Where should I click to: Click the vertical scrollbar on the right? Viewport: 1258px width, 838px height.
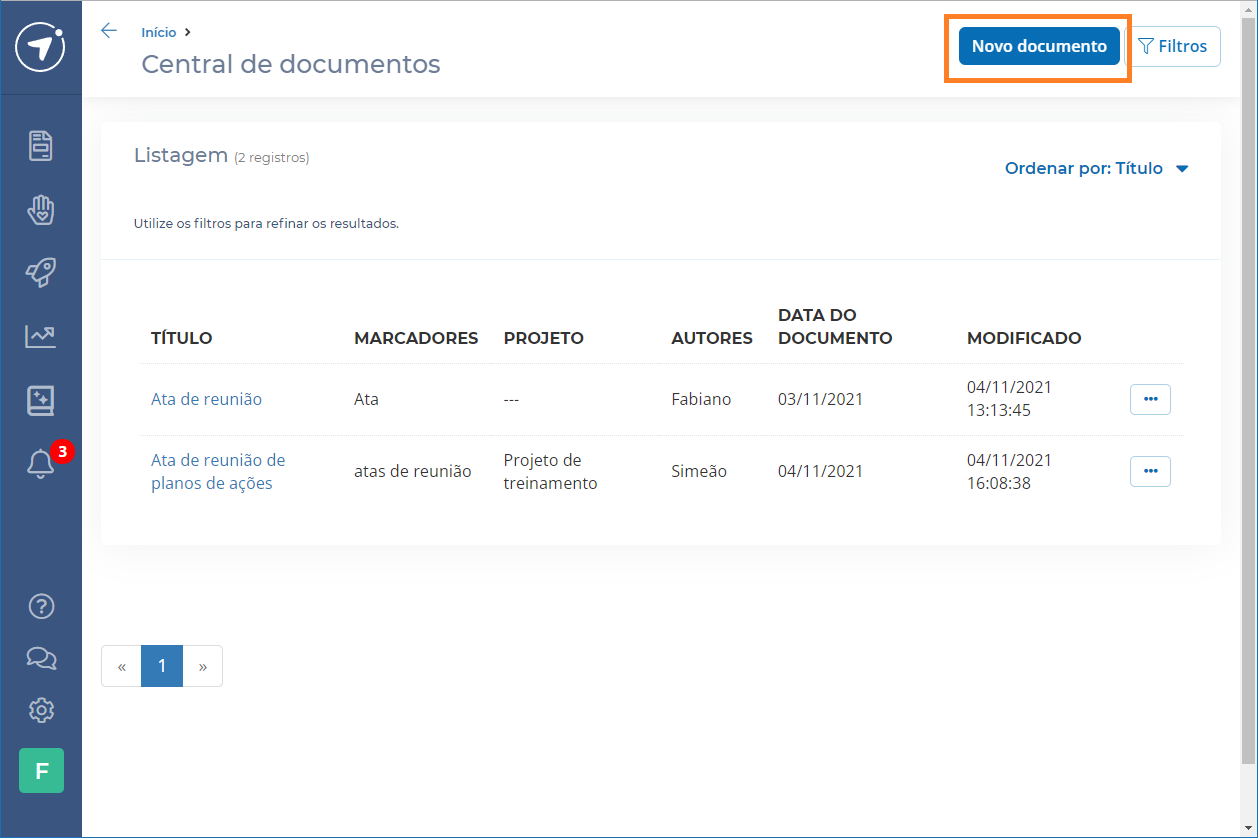pos(1249,390)
